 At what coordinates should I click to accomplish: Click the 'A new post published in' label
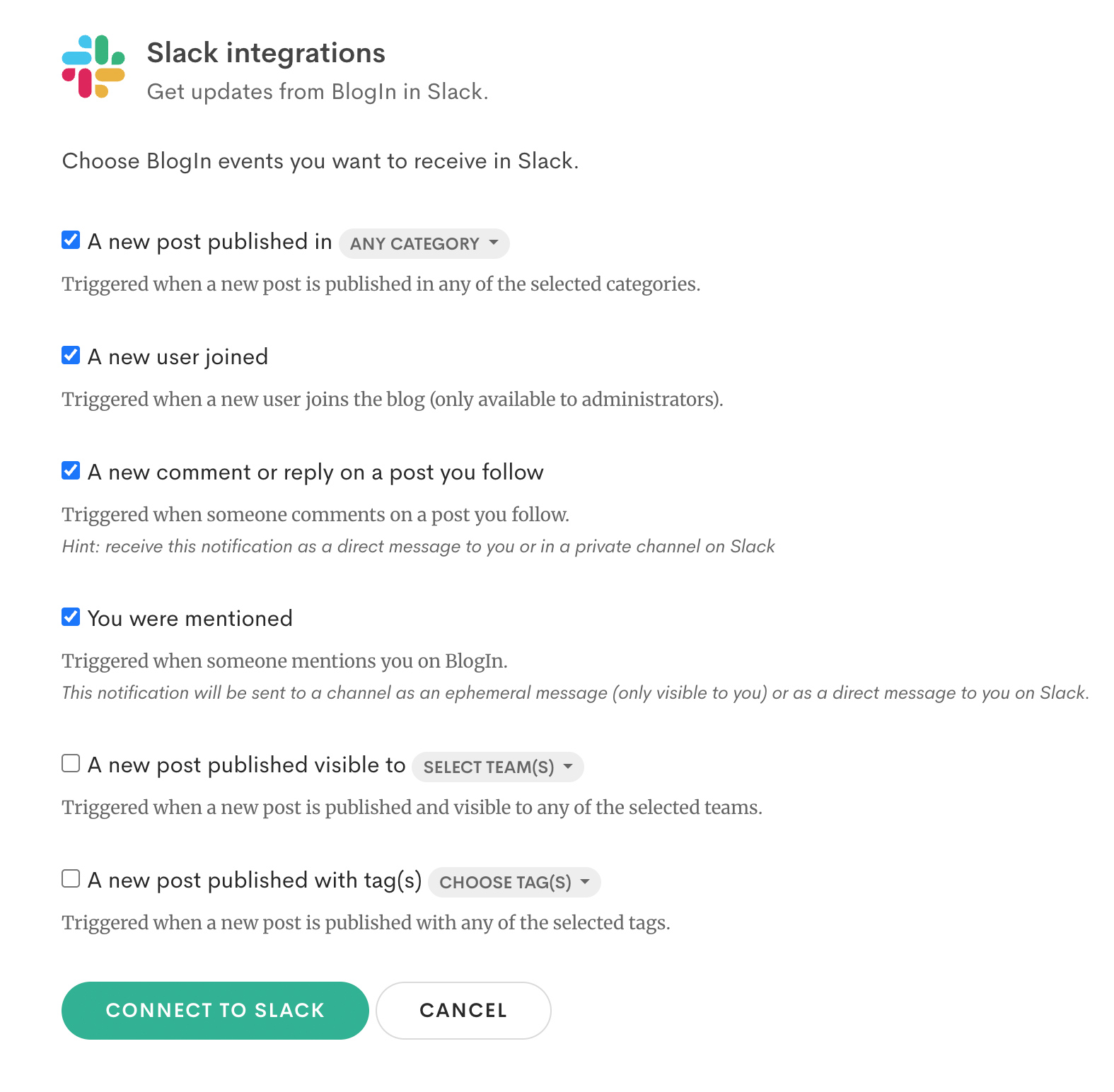pos(209,242)
